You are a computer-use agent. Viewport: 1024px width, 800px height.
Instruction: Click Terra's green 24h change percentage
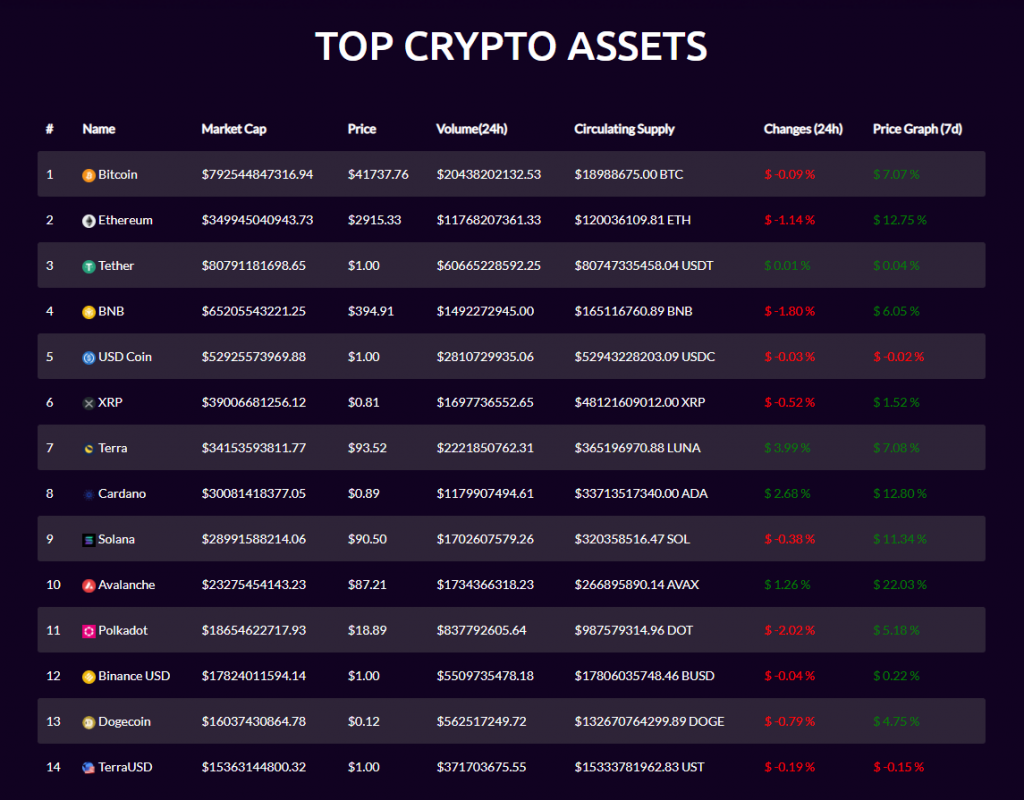click(x=786, y=447)
